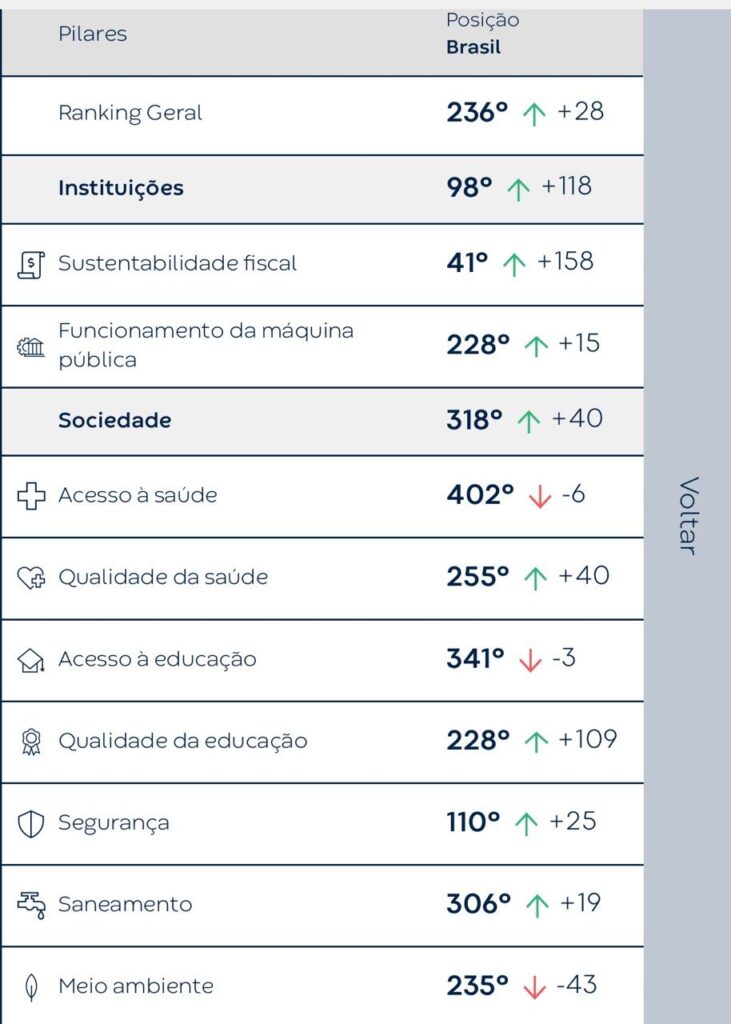Click the Acesso à saúde cross icon
Viewport: 731px width, 1024px height.
(x=32, y=496)
